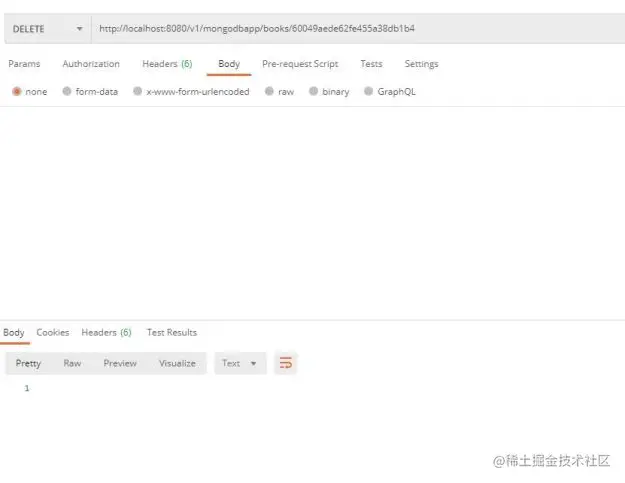625x483 pixels.
Task: Click the request URL input field
Action: [x=358, y=29]
